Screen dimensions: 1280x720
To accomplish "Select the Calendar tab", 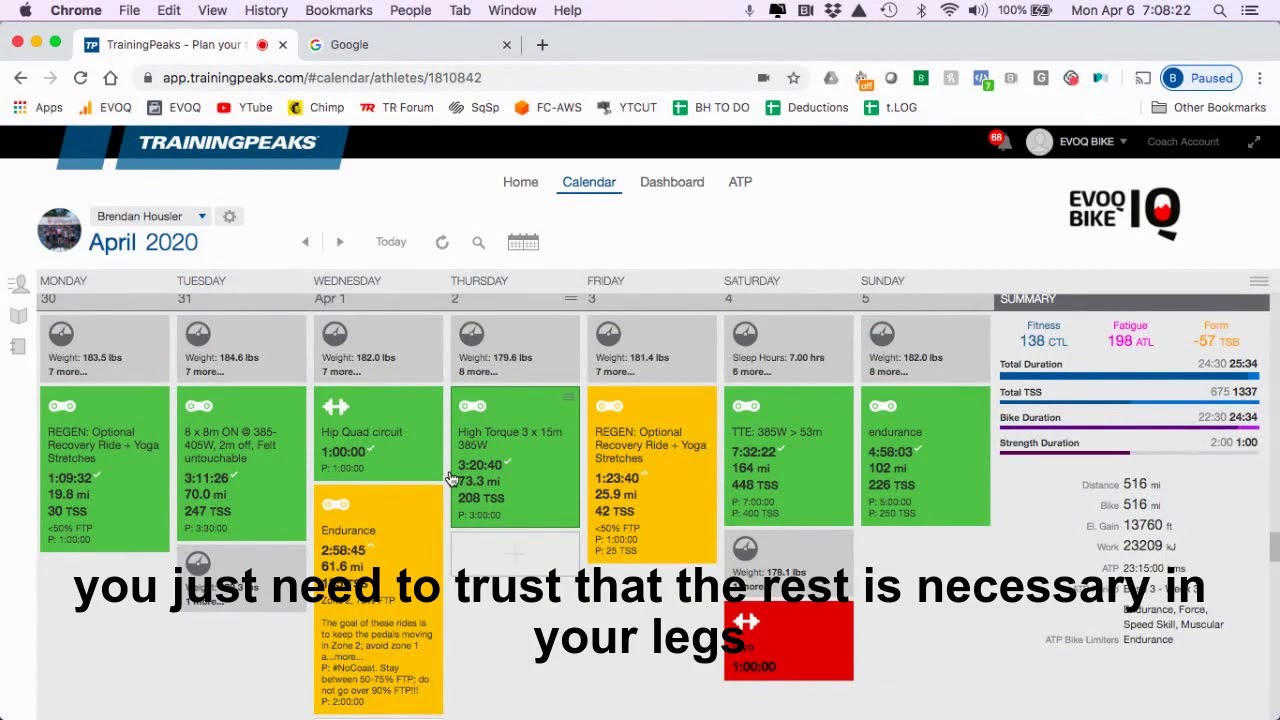I will 589,182.
